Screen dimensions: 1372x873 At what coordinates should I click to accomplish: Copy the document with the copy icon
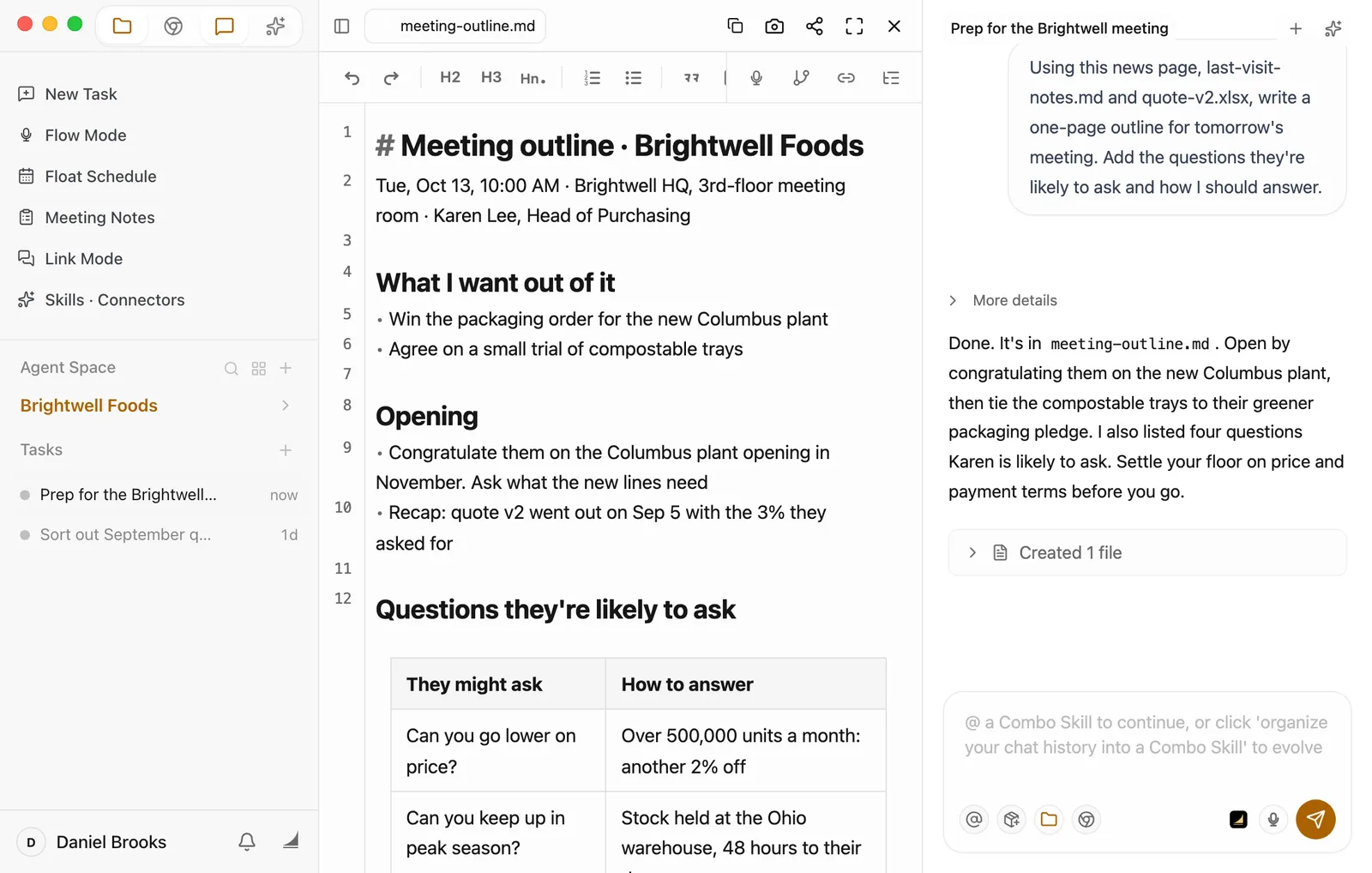coord(735,26)
